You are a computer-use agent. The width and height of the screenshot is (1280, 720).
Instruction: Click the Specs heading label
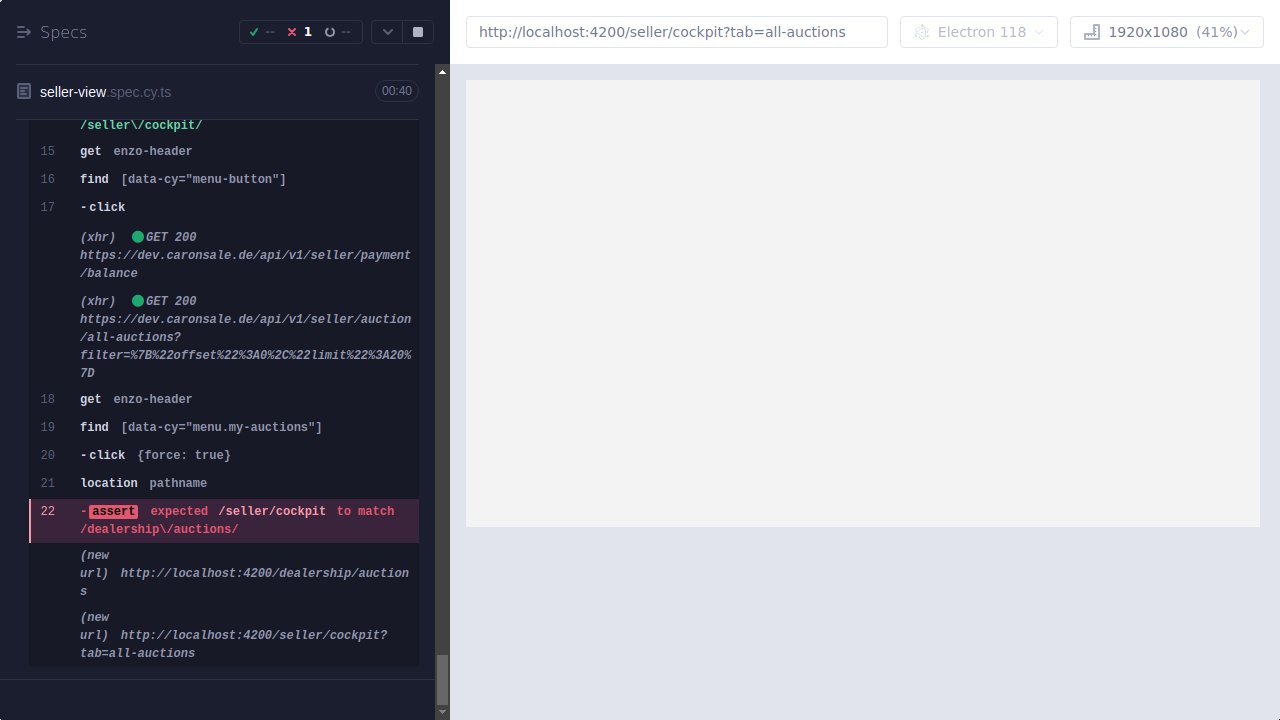(62, 32)
